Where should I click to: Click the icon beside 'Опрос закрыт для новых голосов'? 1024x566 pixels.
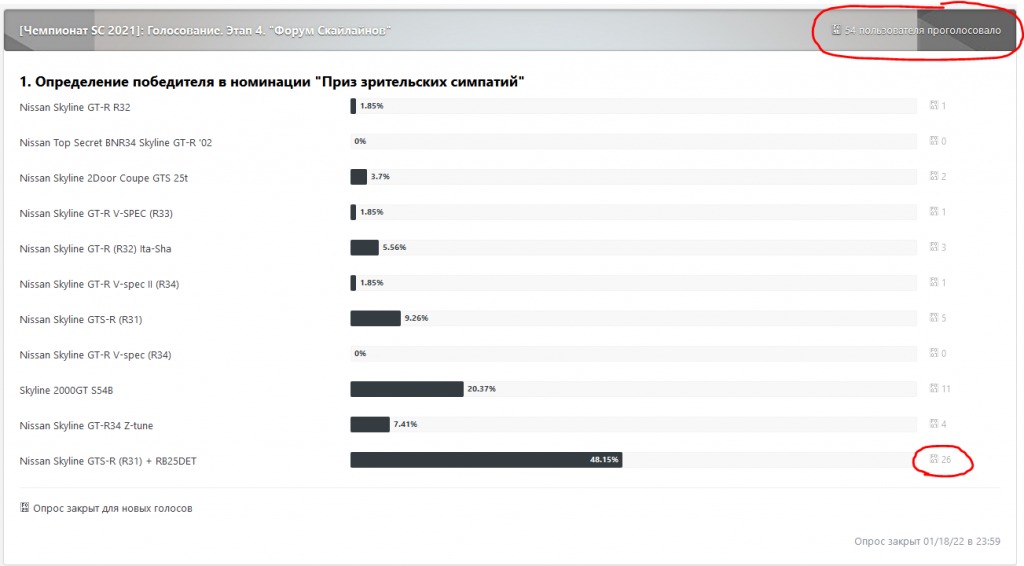coord(25,508)
